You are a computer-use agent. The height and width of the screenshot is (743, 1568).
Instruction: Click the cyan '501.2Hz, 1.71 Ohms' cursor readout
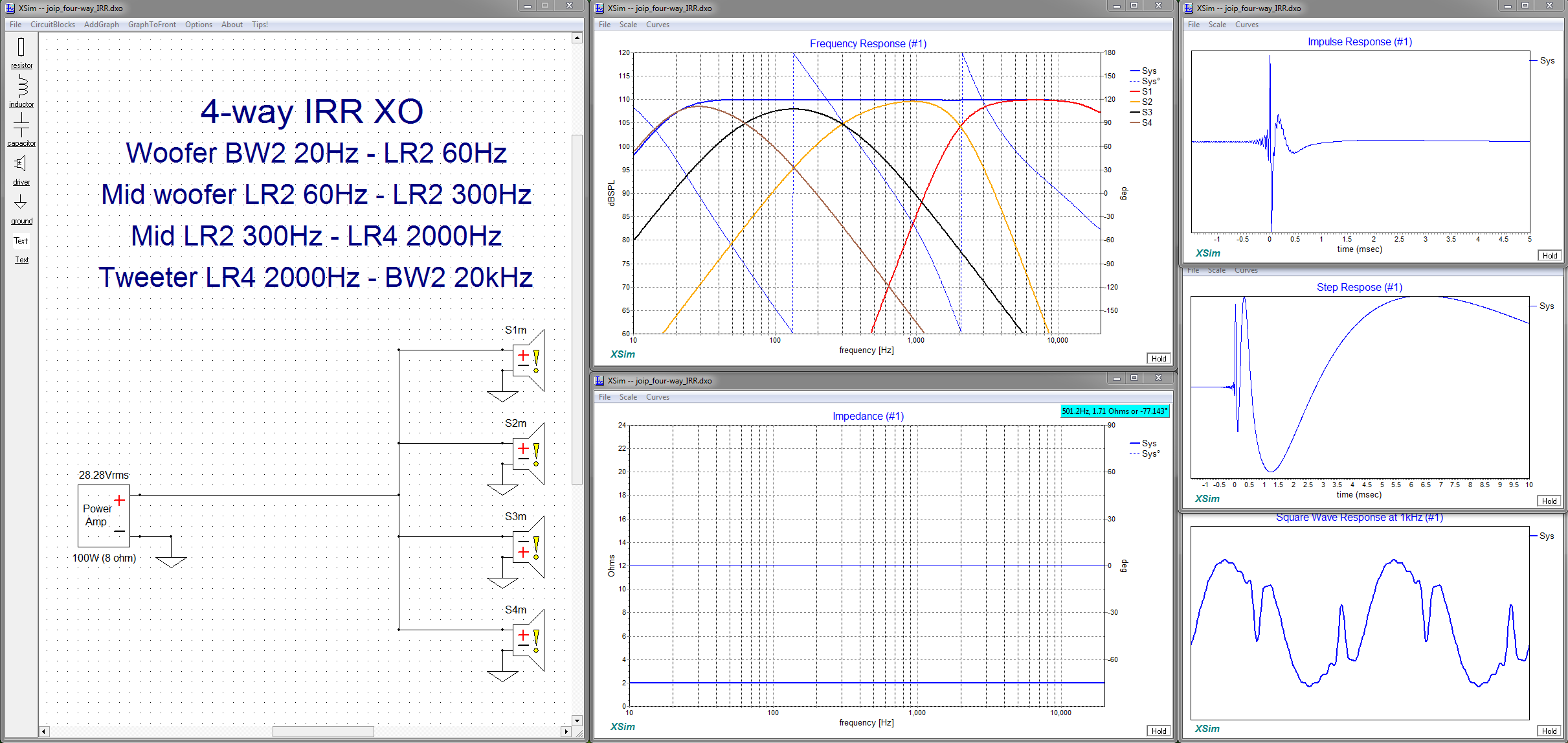pyautogui.click(x=1115, y=411)
